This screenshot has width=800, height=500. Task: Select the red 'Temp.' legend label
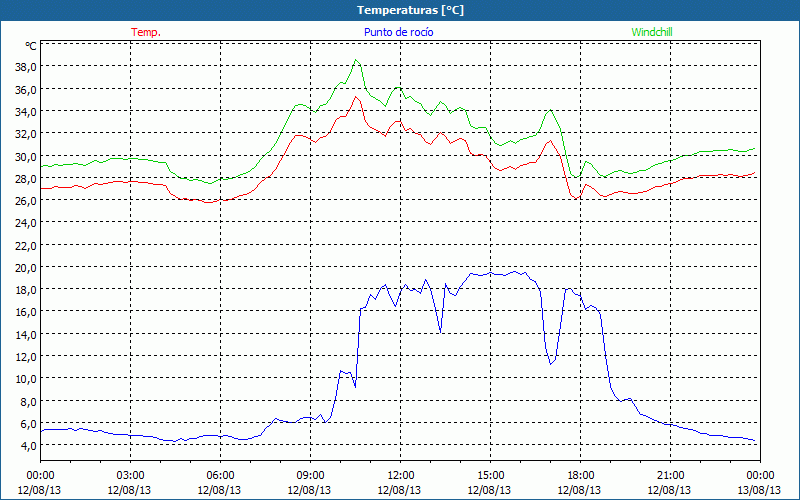146,32
